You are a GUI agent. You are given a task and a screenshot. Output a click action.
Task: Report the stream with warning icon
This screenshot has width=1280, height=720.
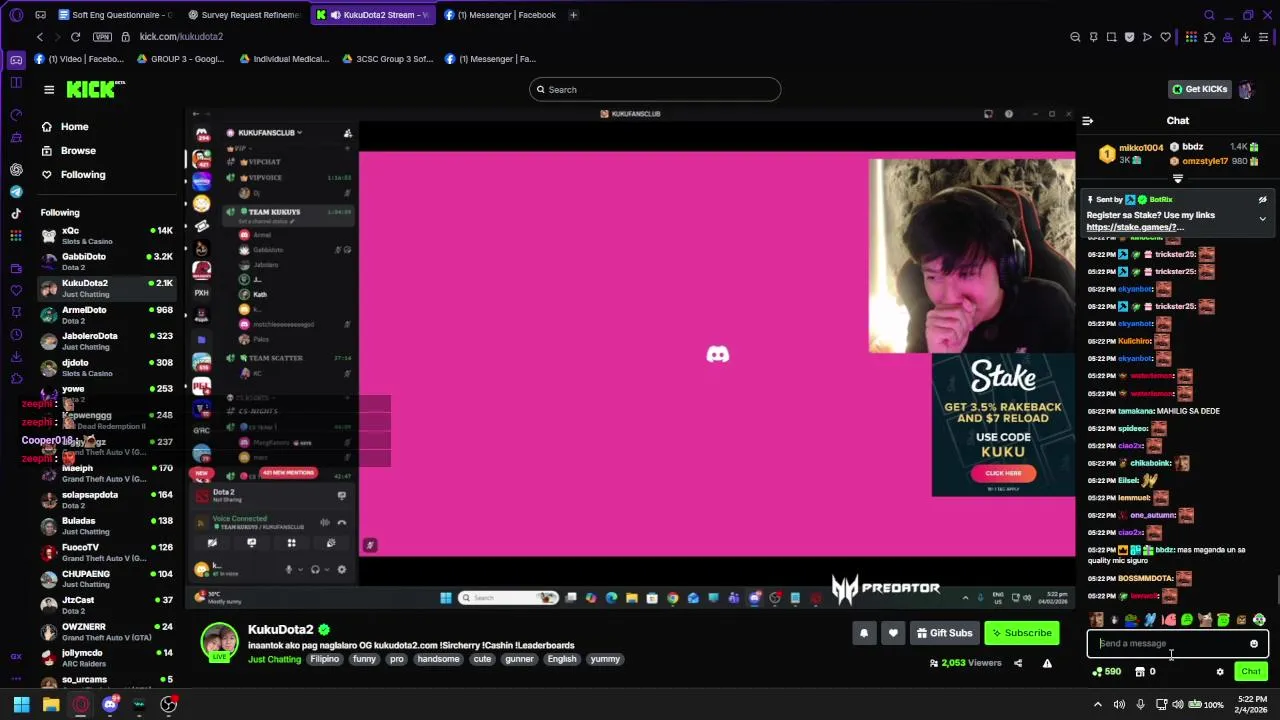click(1047, 663)
